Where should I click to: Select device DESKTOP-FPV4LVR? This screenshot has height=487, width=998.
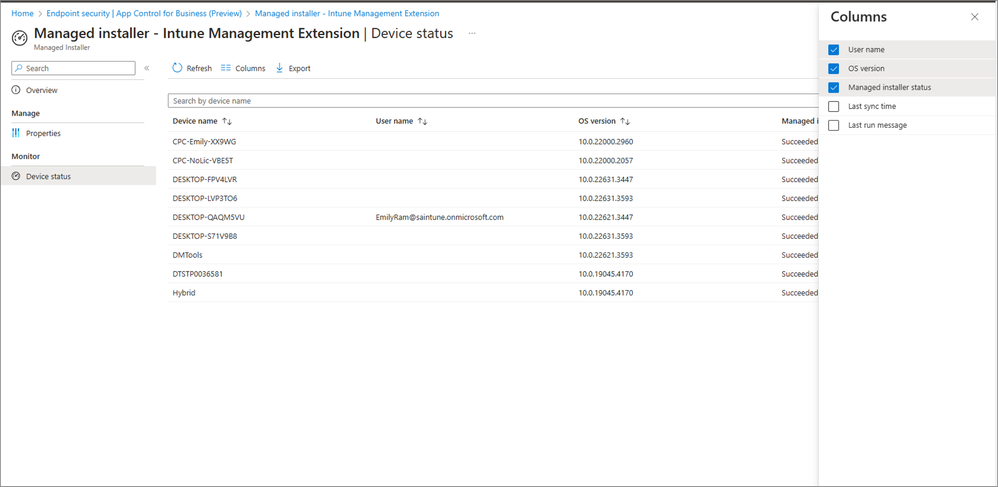click(x=204, y=179)
